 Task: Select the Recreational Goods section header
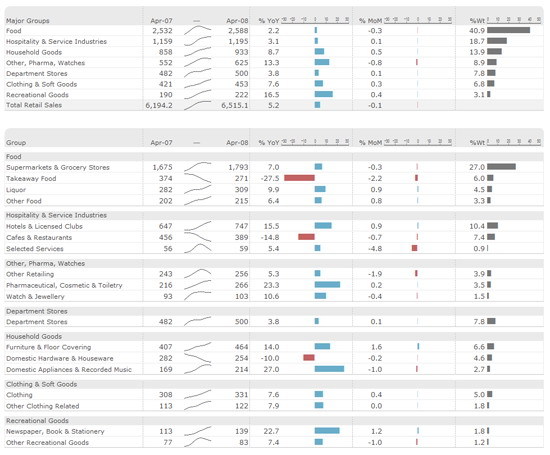coord(37,421)
